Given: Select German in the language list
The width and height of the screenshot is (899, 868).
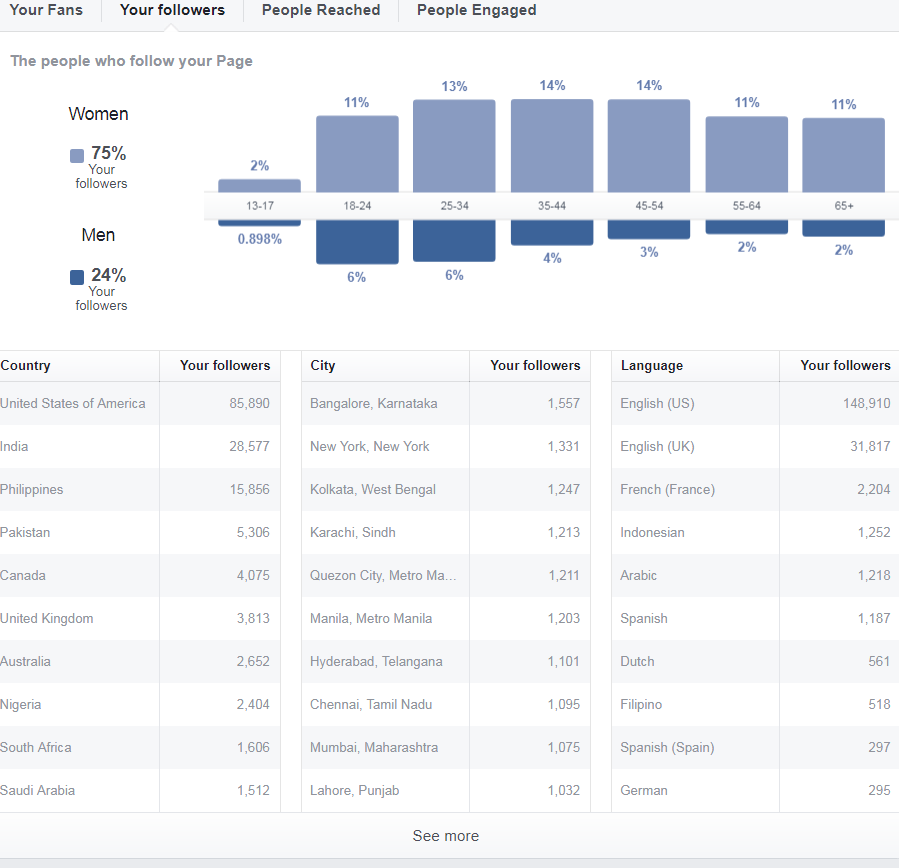Looking at the screenshot, I should click(756, 791).
